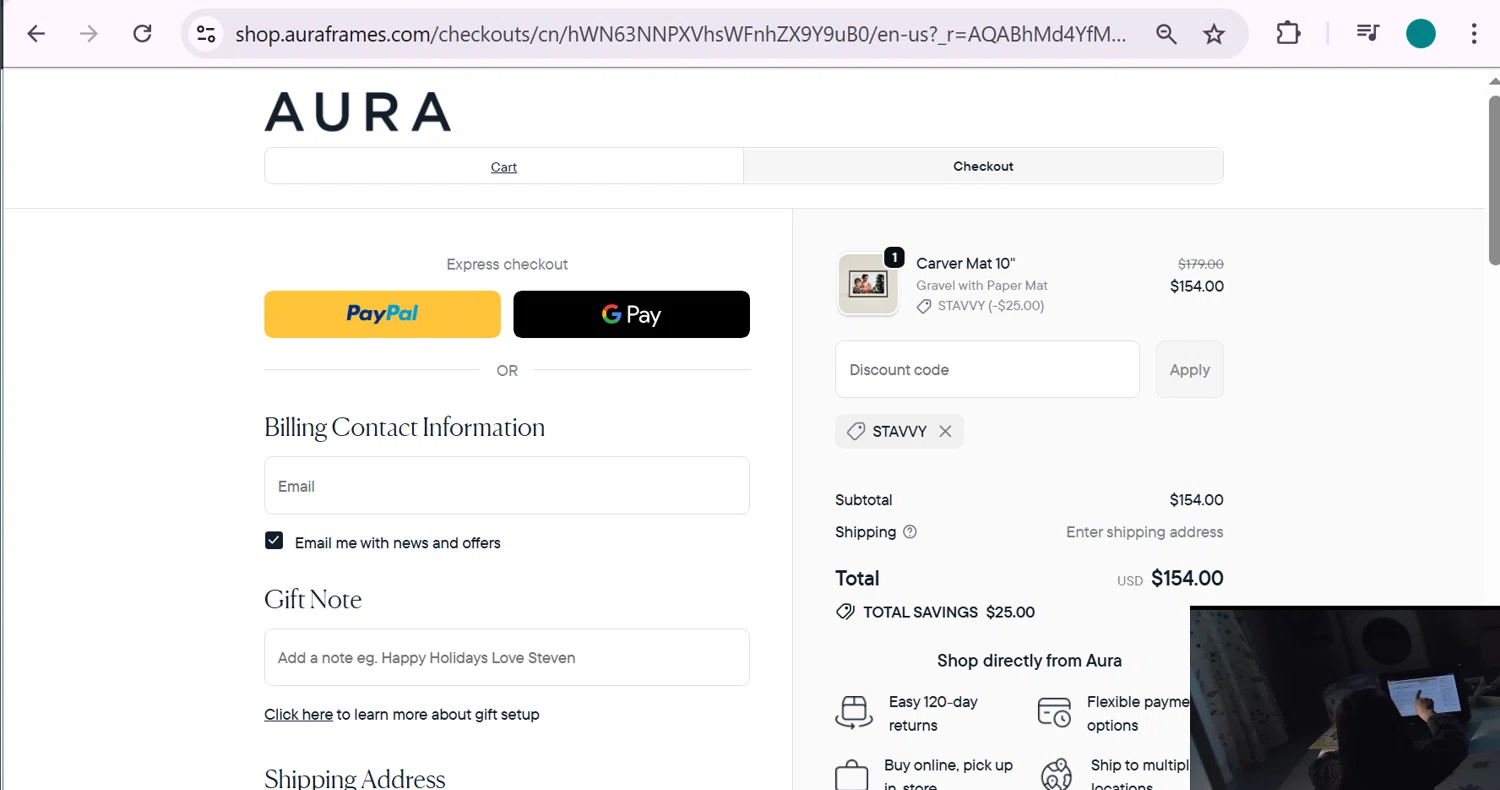Click the Ship to multiple locations icon
The image size is (1500, 790).
[x=1056, y=776]
